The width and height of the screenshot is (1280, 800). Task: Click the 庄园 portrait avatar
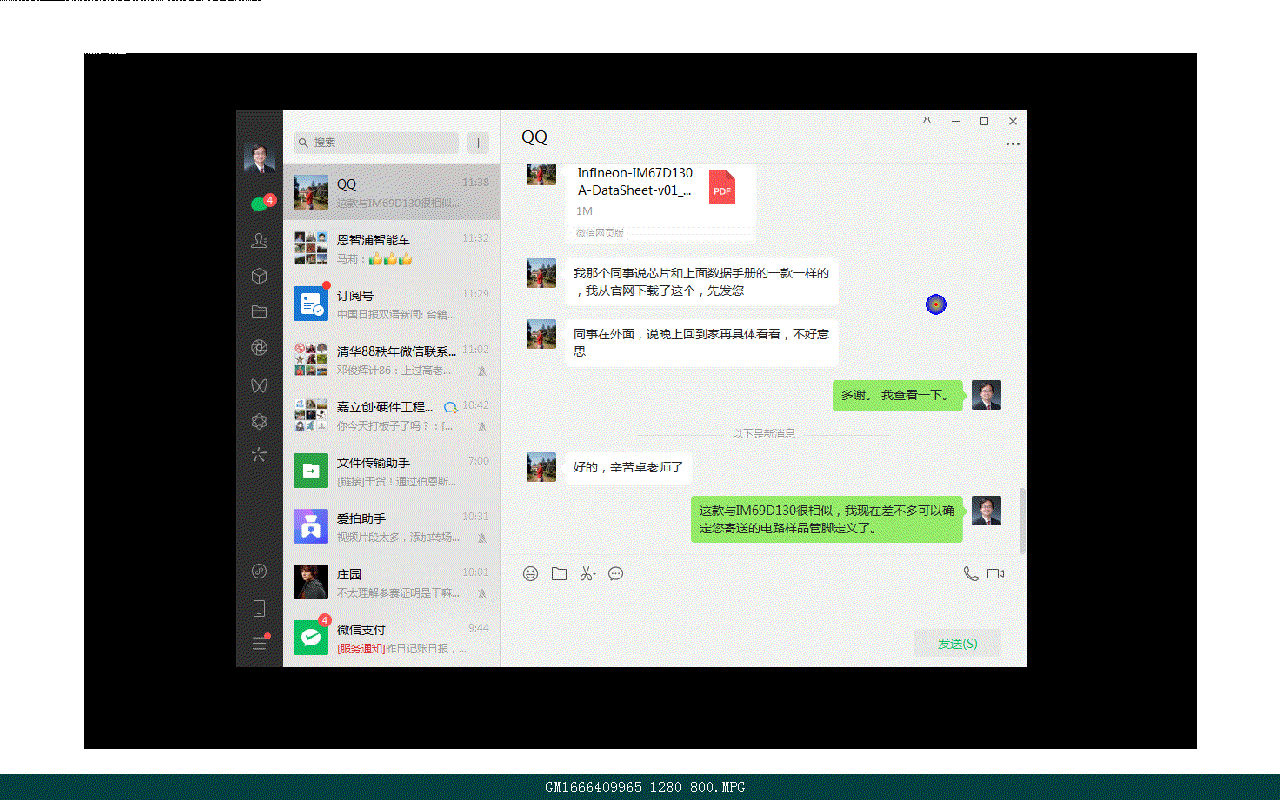pos(311,582)
